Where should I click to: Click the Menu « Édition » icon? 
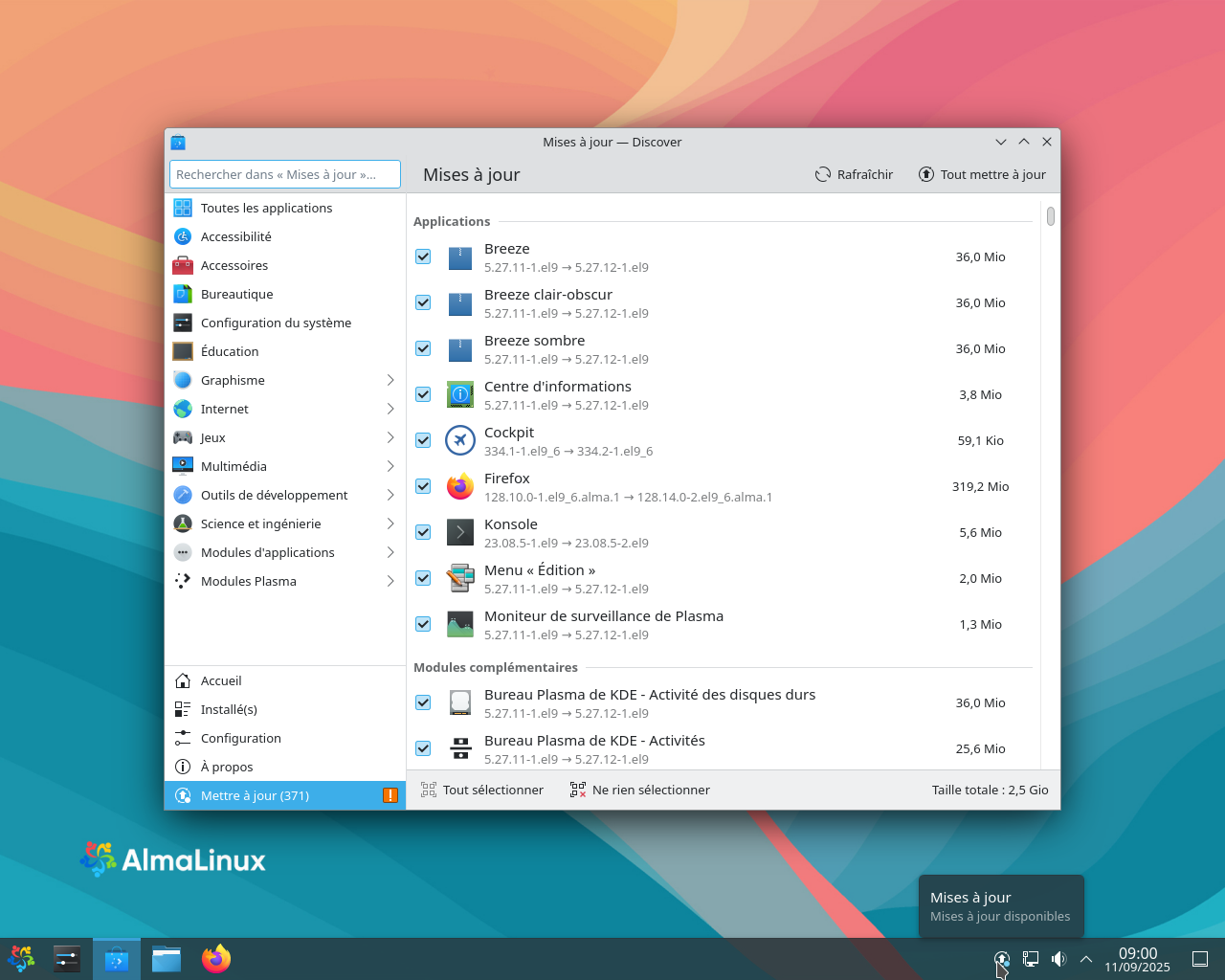click(460, 579)
